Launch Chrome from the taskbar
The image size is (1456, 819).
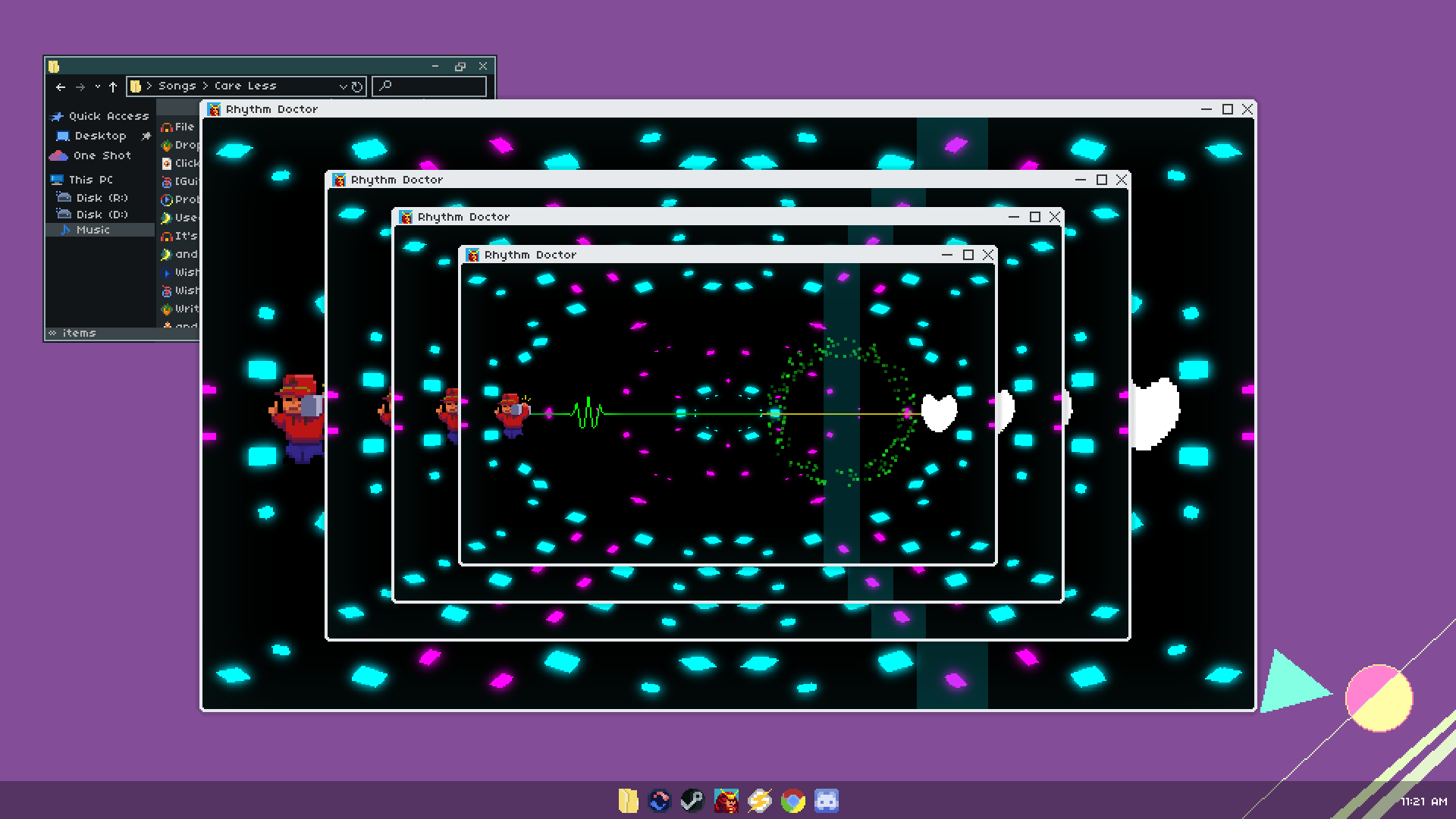(792, 801)
